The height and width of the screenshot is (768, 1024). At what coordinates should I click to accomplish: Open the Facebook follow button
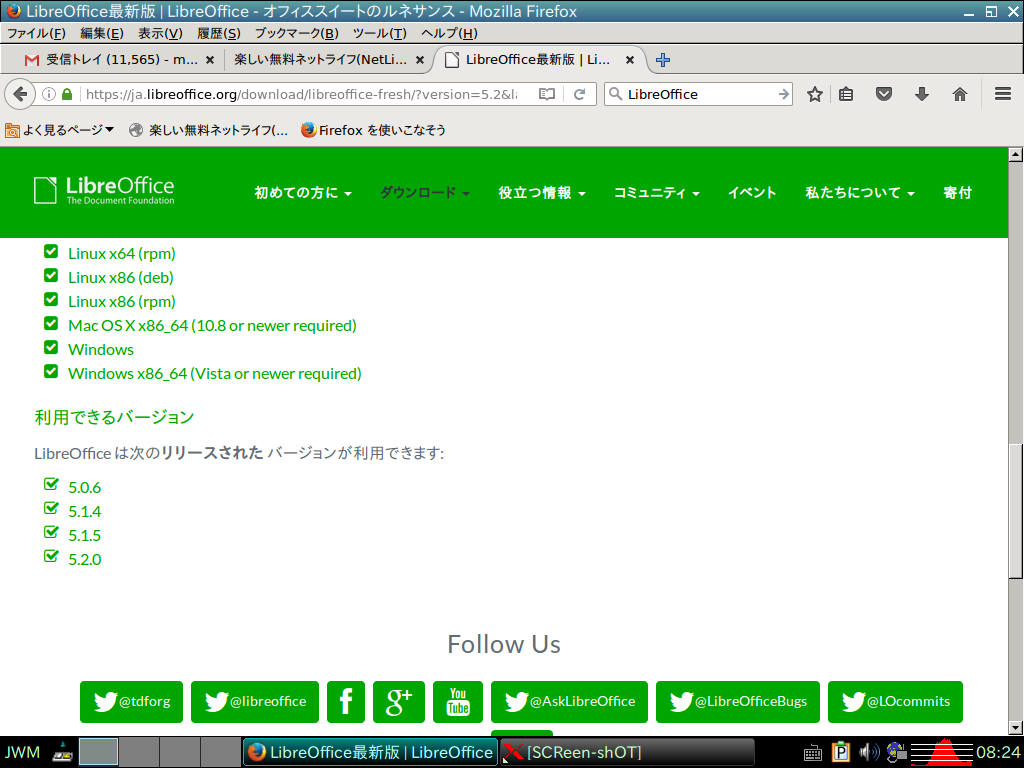point(345,701)
